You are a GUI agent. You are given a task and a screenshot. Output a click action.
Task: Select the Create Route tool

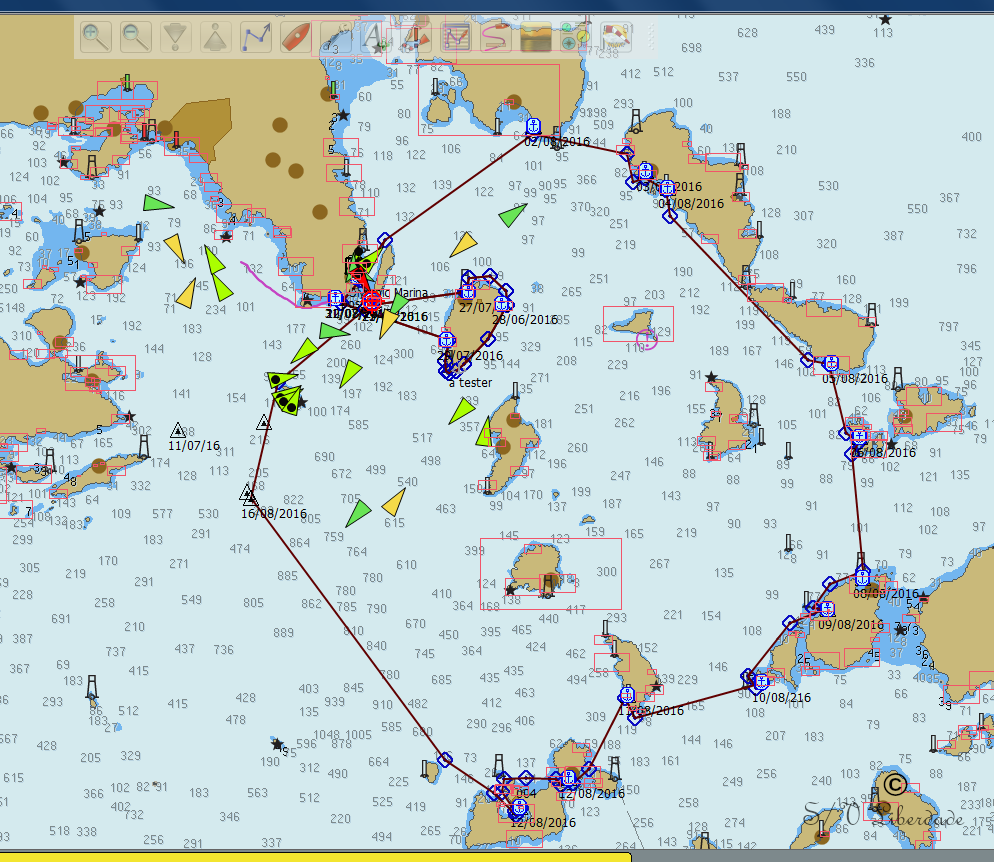point(257,38)
